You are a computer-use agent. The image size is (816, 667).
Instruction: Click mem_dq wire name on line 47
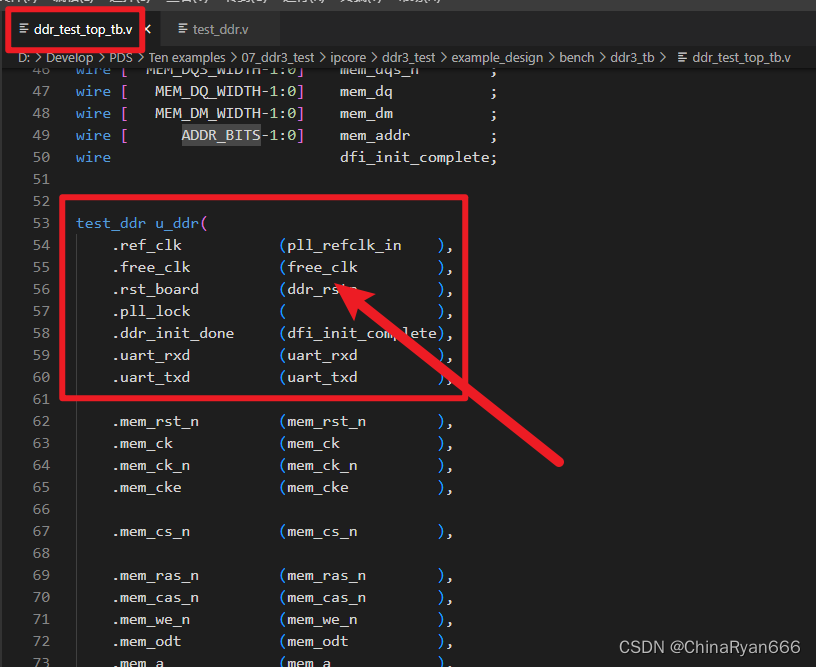pyautogui.click(x=366, y=92)
